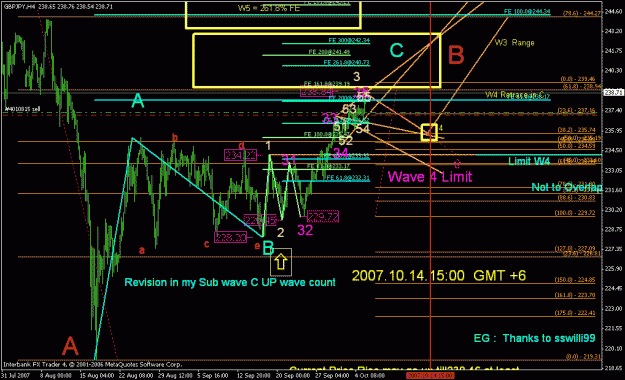Click the 'EG : Thanks to sswilli99' text

coord(534,338)
